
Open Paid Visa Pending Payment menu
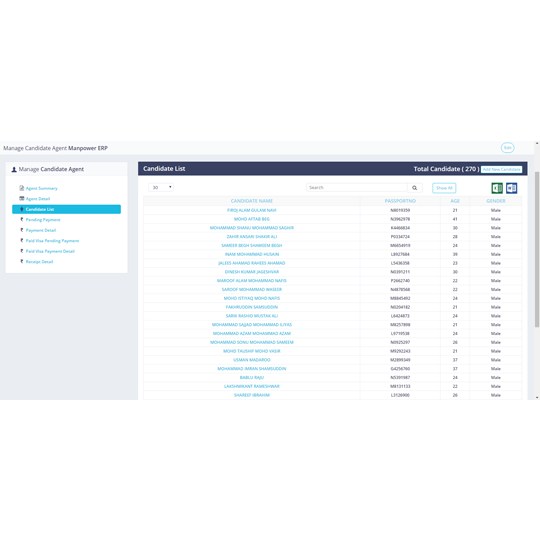(52, 241)
